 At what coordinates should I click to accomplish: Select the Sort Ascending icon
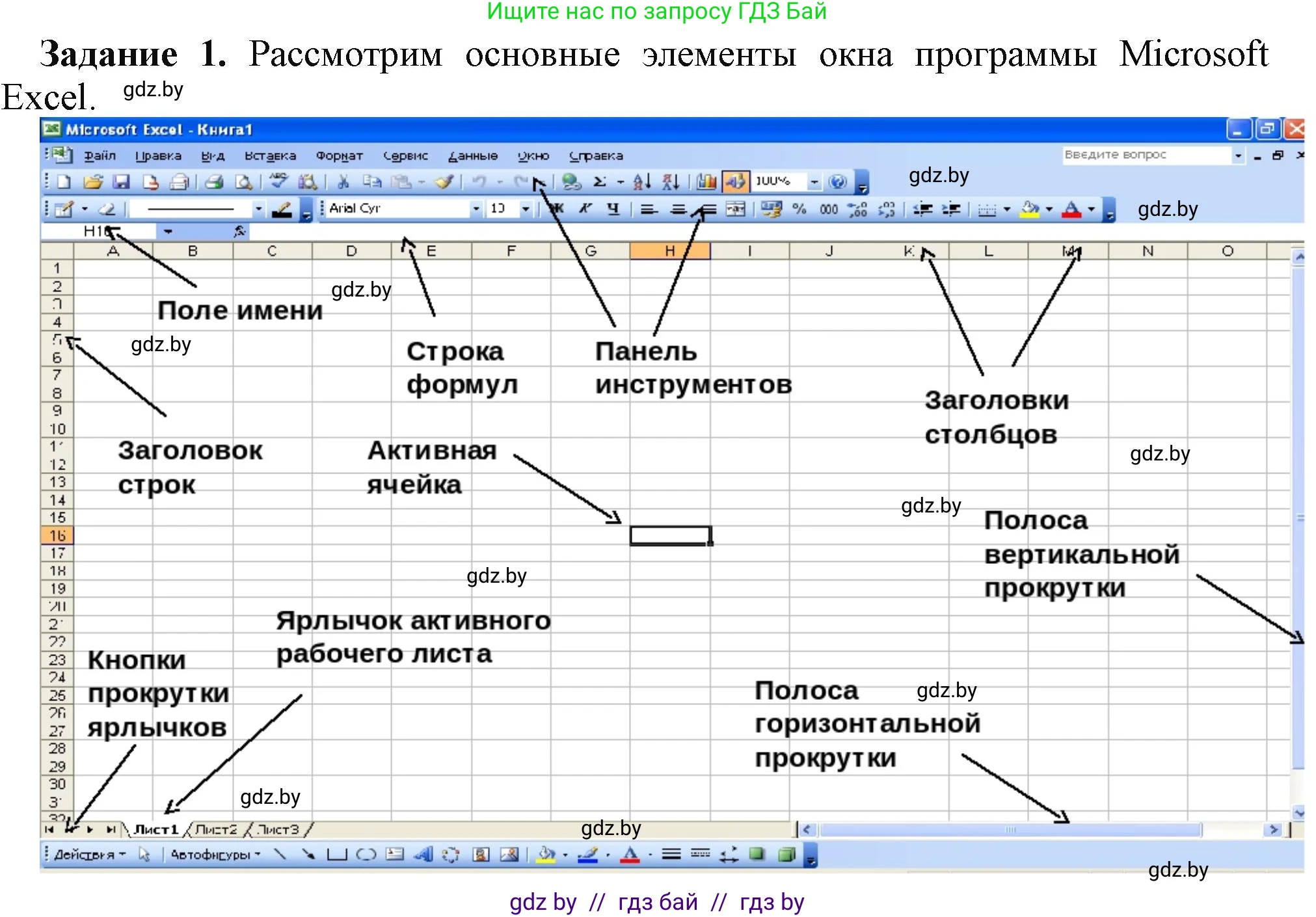(x=640, y=182)
